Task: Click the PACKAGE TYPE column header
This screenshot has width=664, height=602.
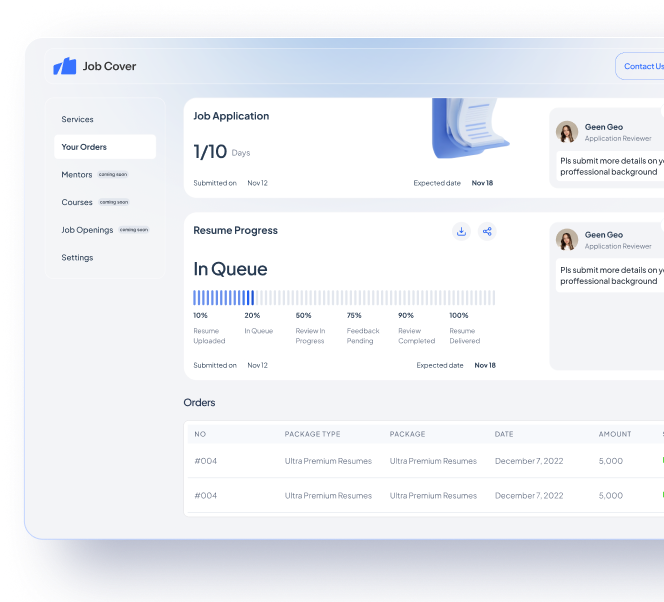Action: coord(312,434)
